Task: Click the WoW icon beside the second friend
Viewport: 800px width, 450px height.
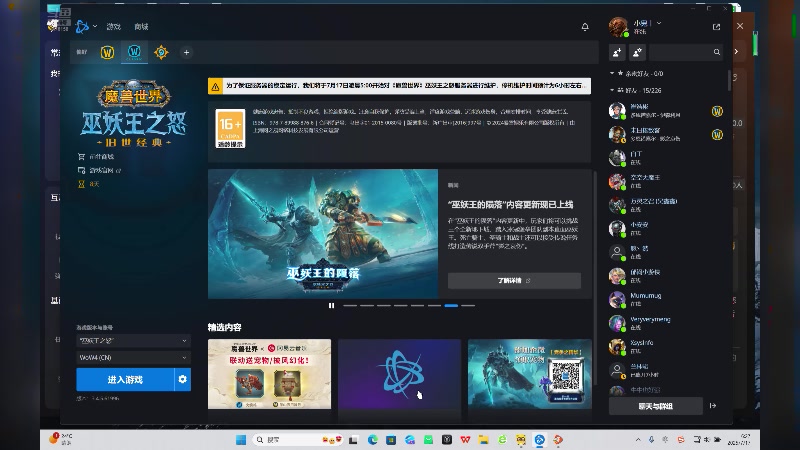Action: click(x=717, y=135)
